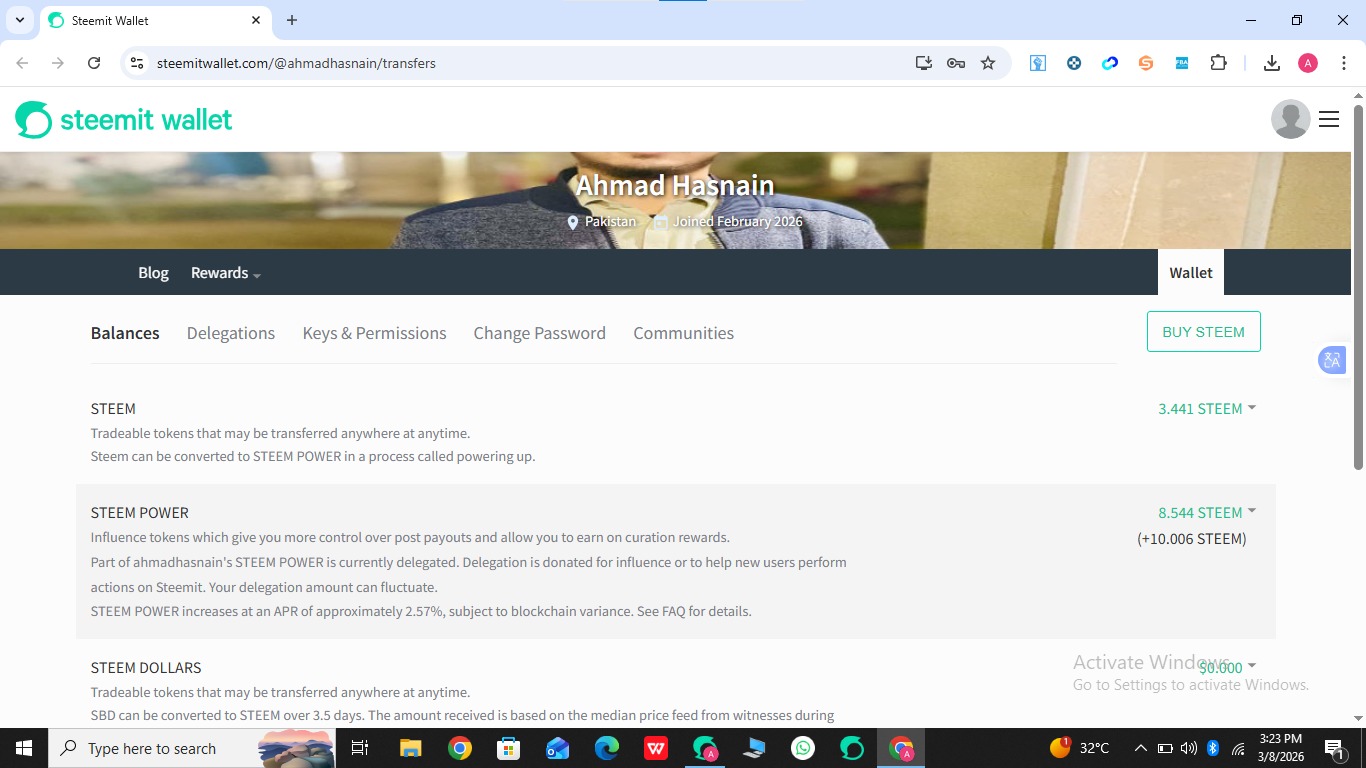Open WhatsApp from the taskbar
This screenshot has width=1366, height=768.
tap(803, 748)
